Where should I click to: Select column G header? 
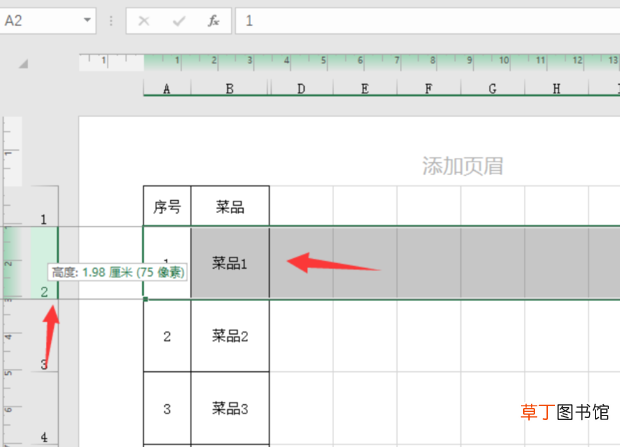(493, 88)
